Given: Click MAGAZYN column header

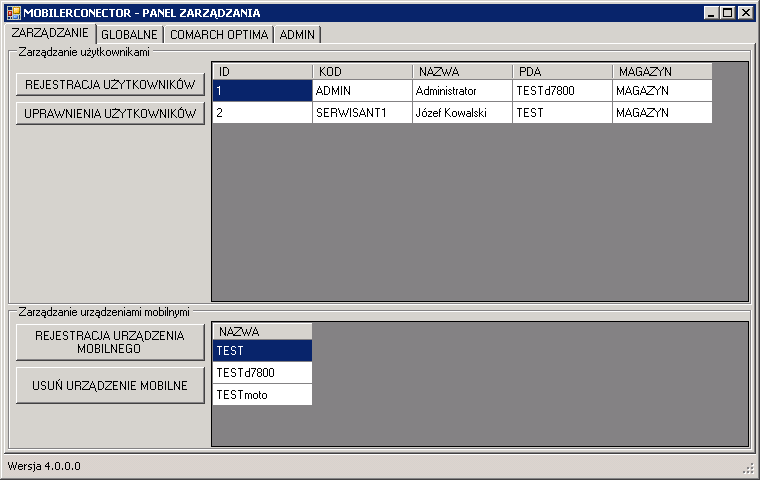Looking at the screenshot, I should 662,72.
